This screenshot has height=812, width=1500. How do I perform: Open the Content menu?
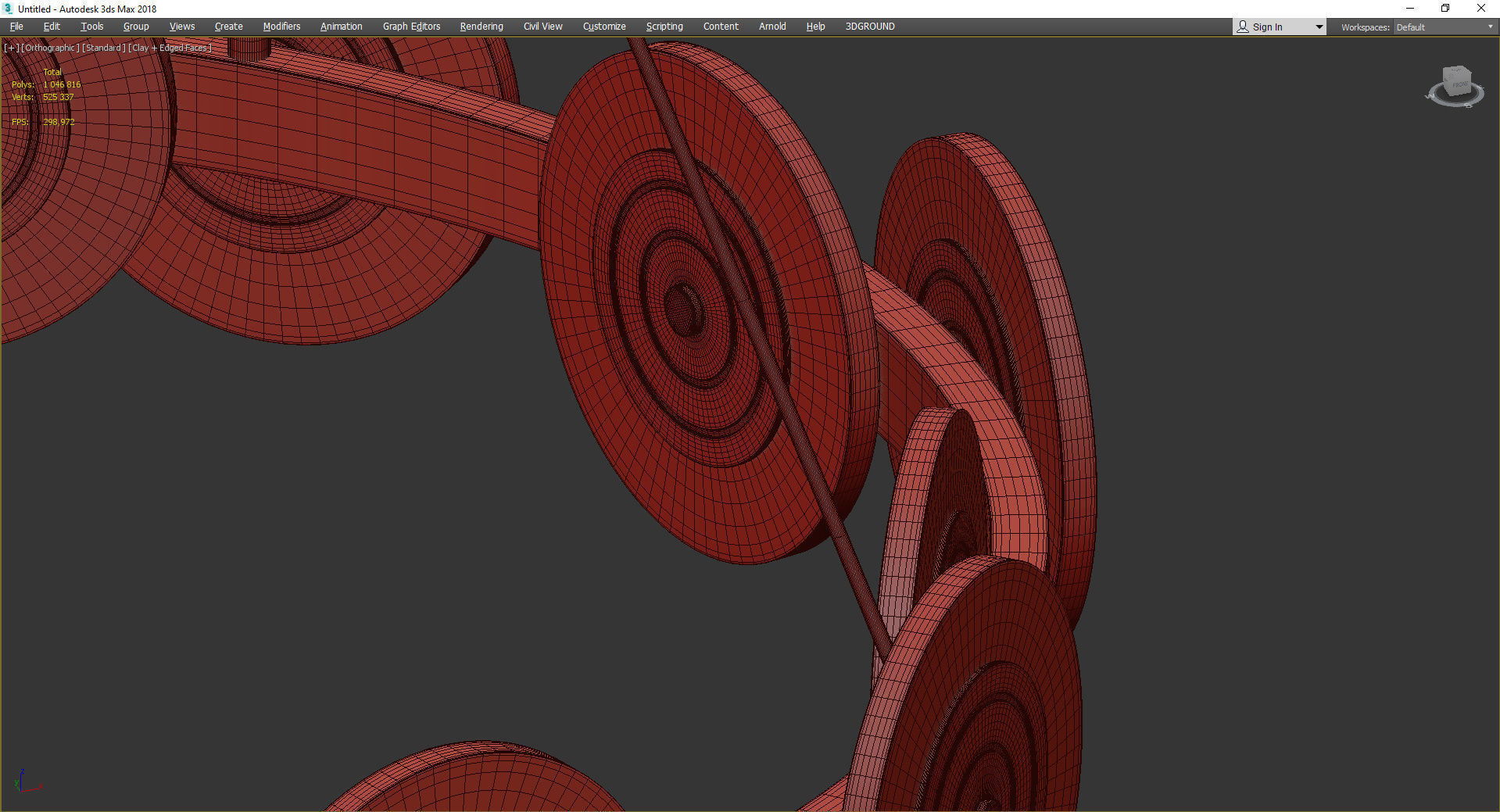click(721, 27)
